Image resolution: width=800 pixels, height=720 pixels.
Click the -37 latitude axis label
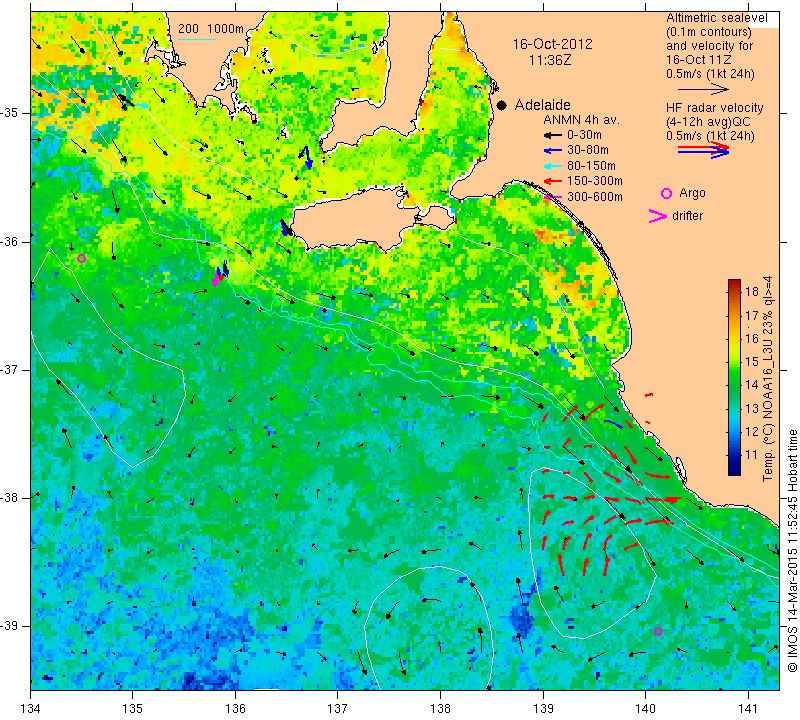(14, 369)
